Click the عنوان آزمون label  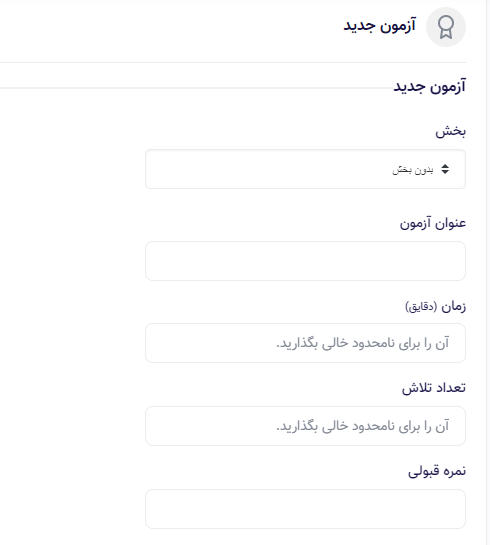tap(433, 223)
